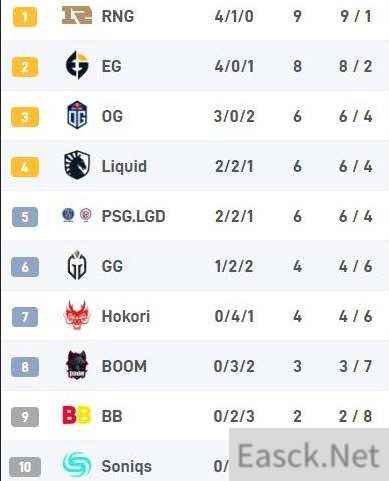Image resolution: width=389 pixels, height=481 pixels.
Task: Click OG's 6 / 4 game score
Action: [355, 116]
